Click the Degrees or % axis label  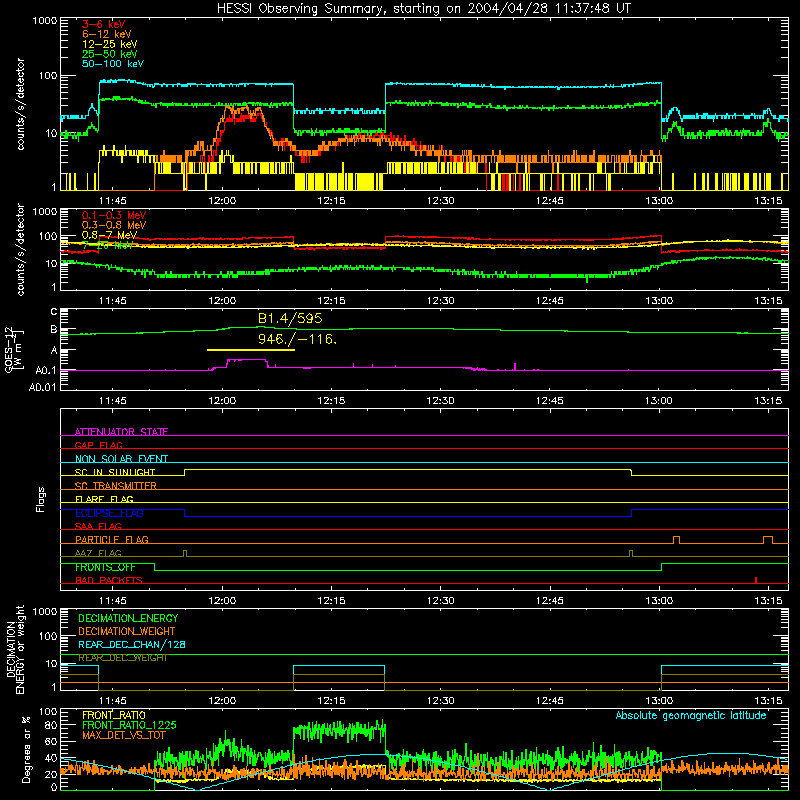pyautogui.click(x=26, y=750)
